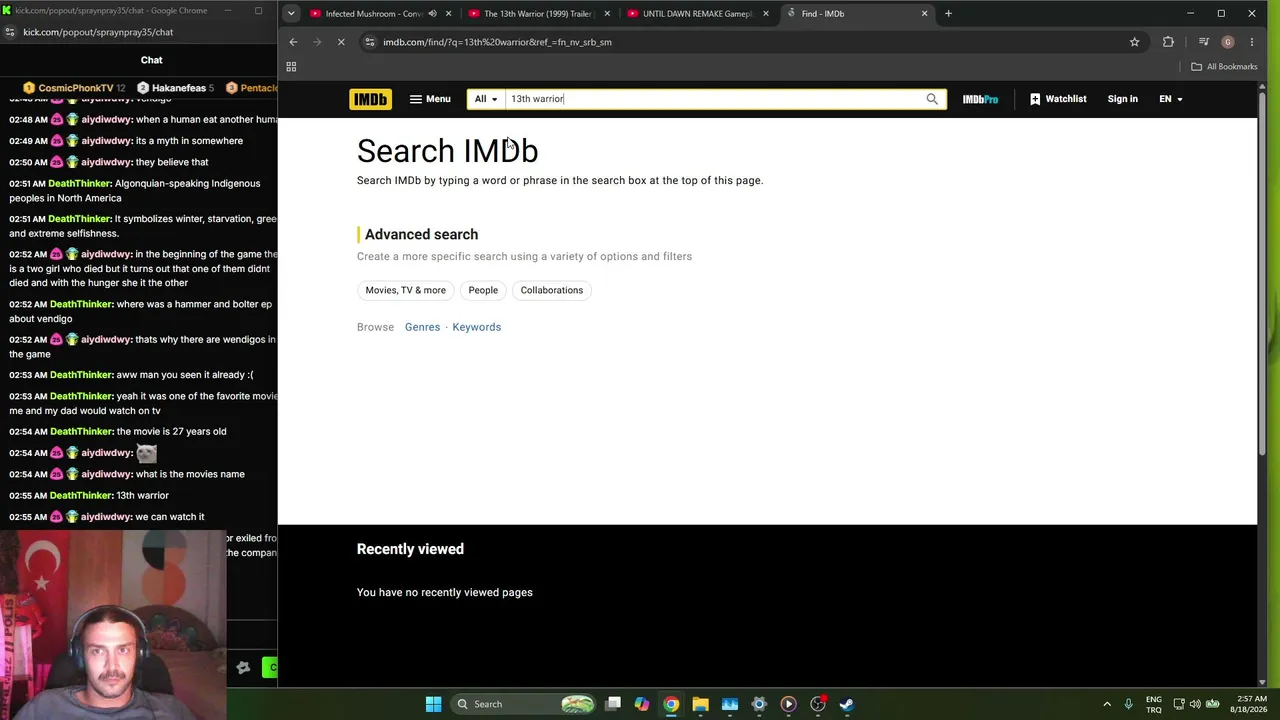Open the All Bookmarks folder

click(x=1224, y=67)
